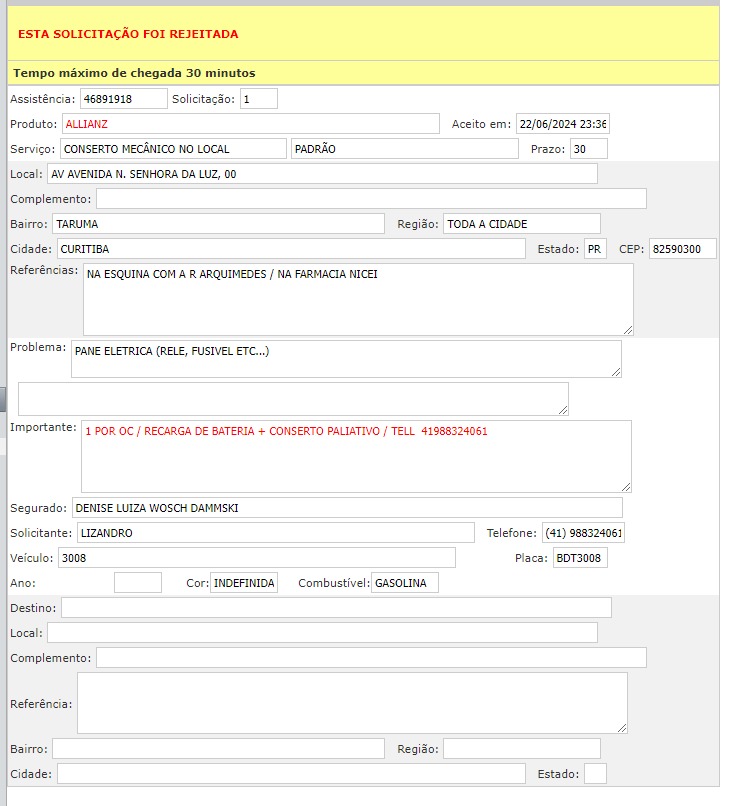Click the Combustível field GASOLINA
The height and width of the screenshot is (806, 754).
pyautogui.click(x=405, y=583)
